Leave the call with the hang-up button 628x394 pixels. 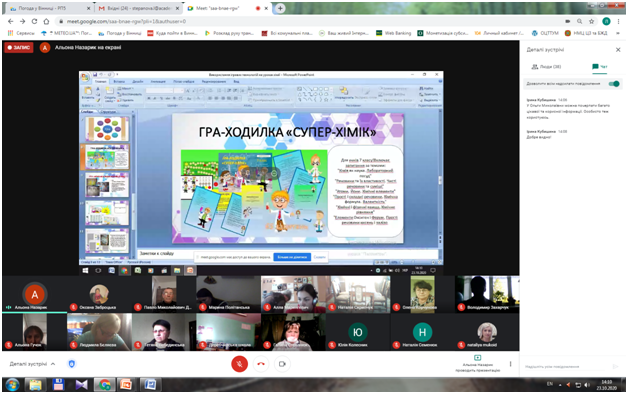point(261,364)
